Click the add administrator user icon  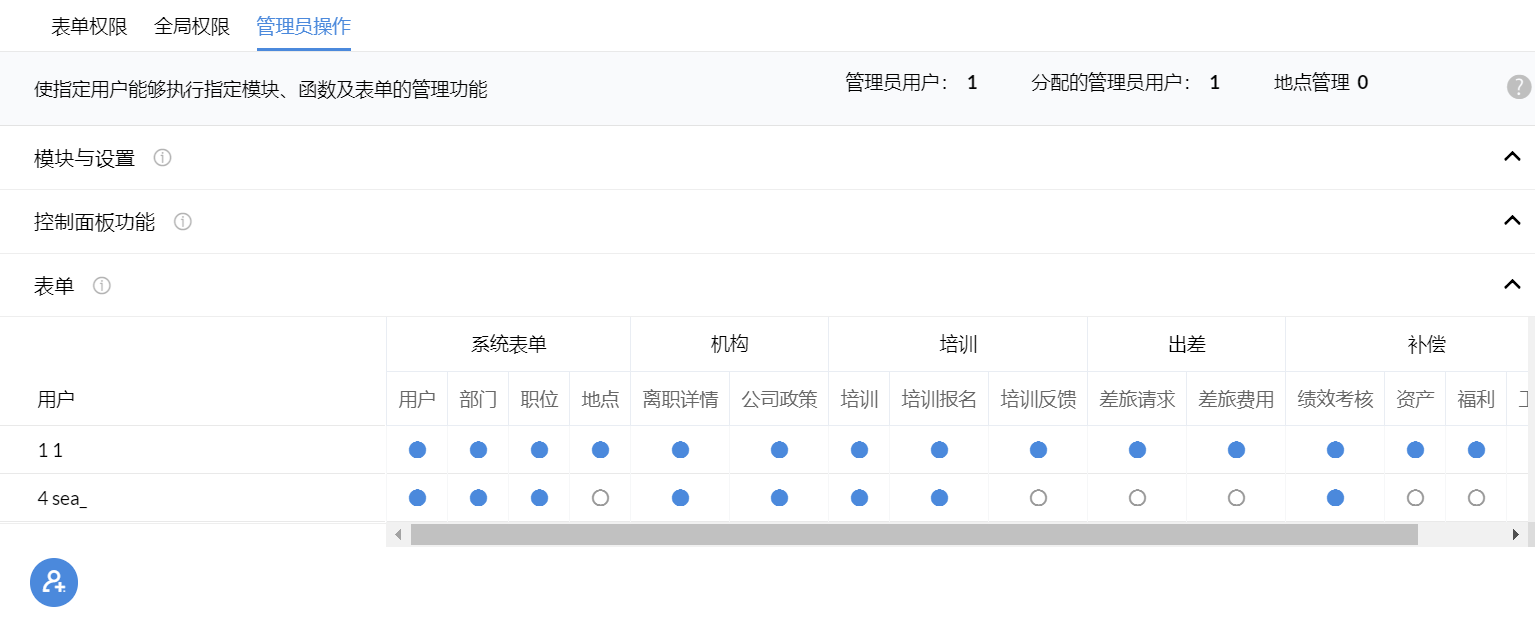54,582
